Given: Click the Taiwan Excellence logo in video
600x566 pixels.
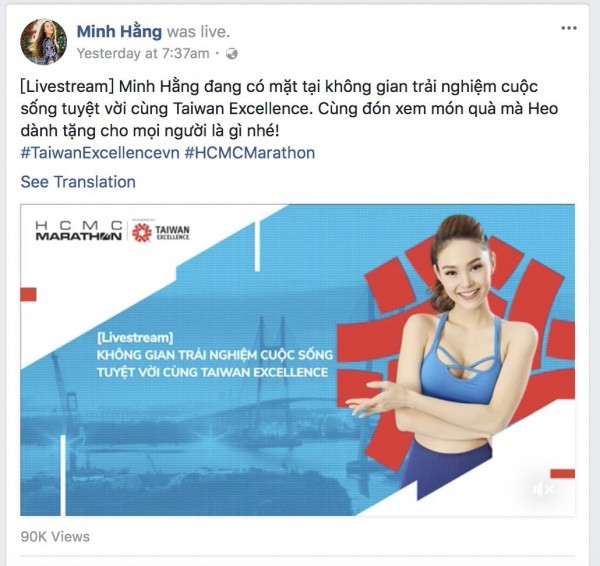Looking at the screenshot, I should tap(161, 232).
